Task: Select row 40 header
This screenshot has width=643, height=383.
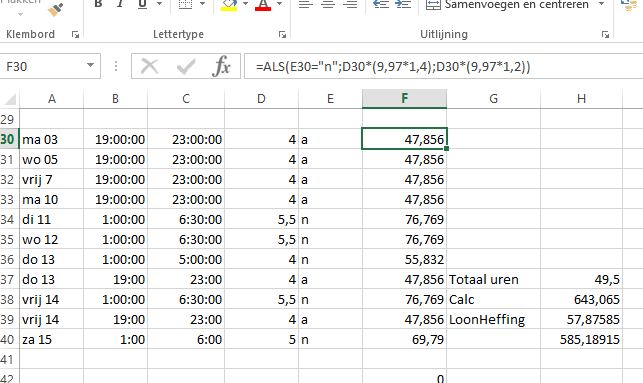Action: point(8,340)
